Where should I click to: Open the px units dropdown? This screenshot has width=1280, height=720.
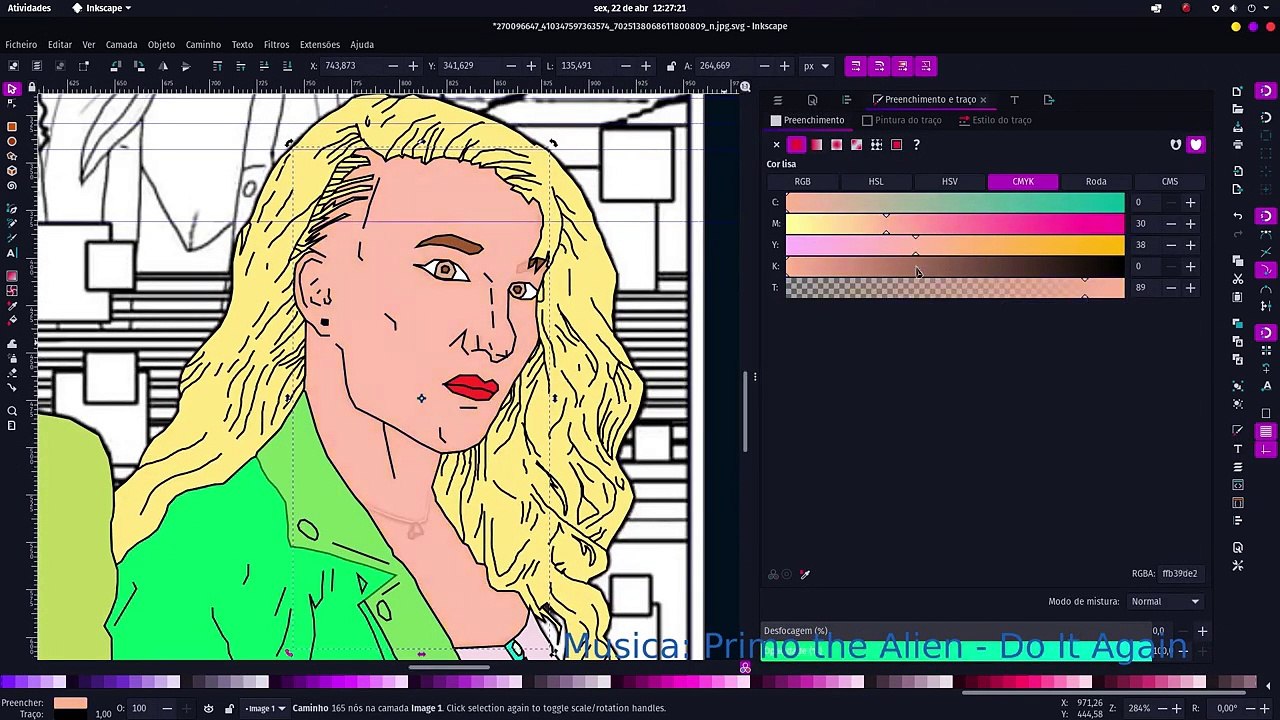tap(816, 66)
